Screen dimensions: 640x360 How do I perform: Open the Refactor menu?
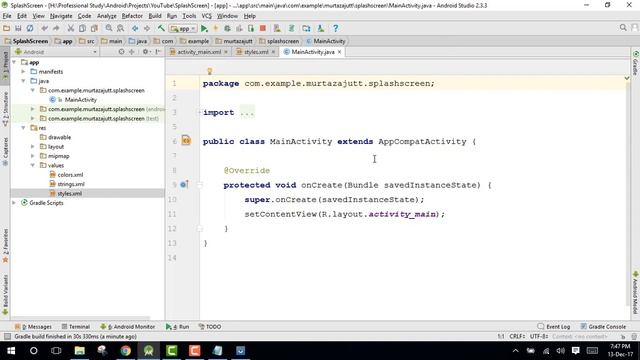tap(132, 16)
